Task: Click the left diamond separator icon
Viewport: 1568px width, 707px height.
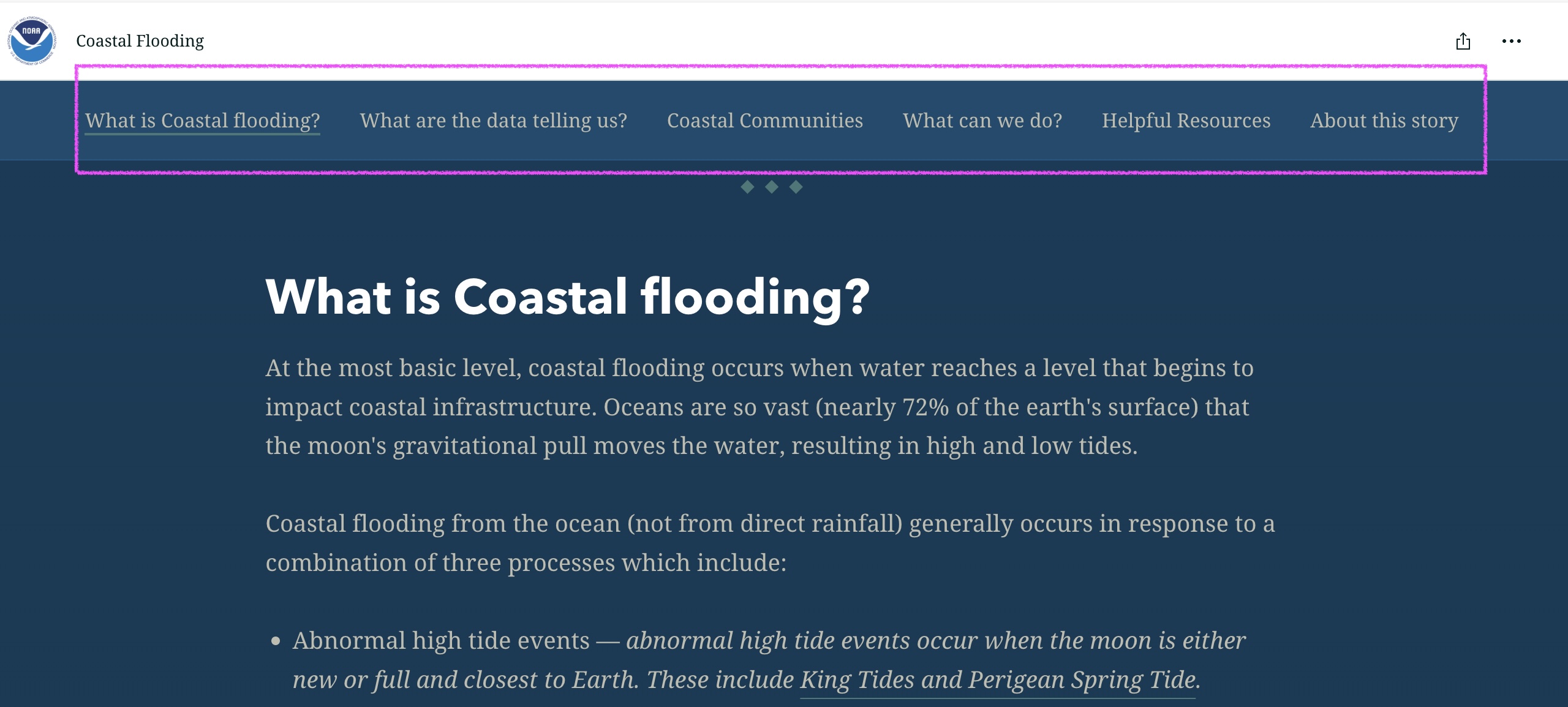Action: 747,187
